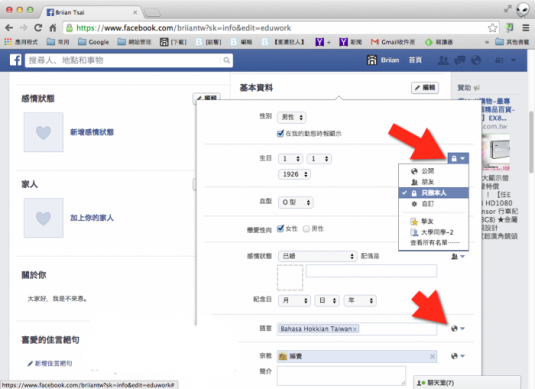Viewport: 535px width, 389px height.
Task: Click the browser forward arrow
Action: [x=24, y=28]
